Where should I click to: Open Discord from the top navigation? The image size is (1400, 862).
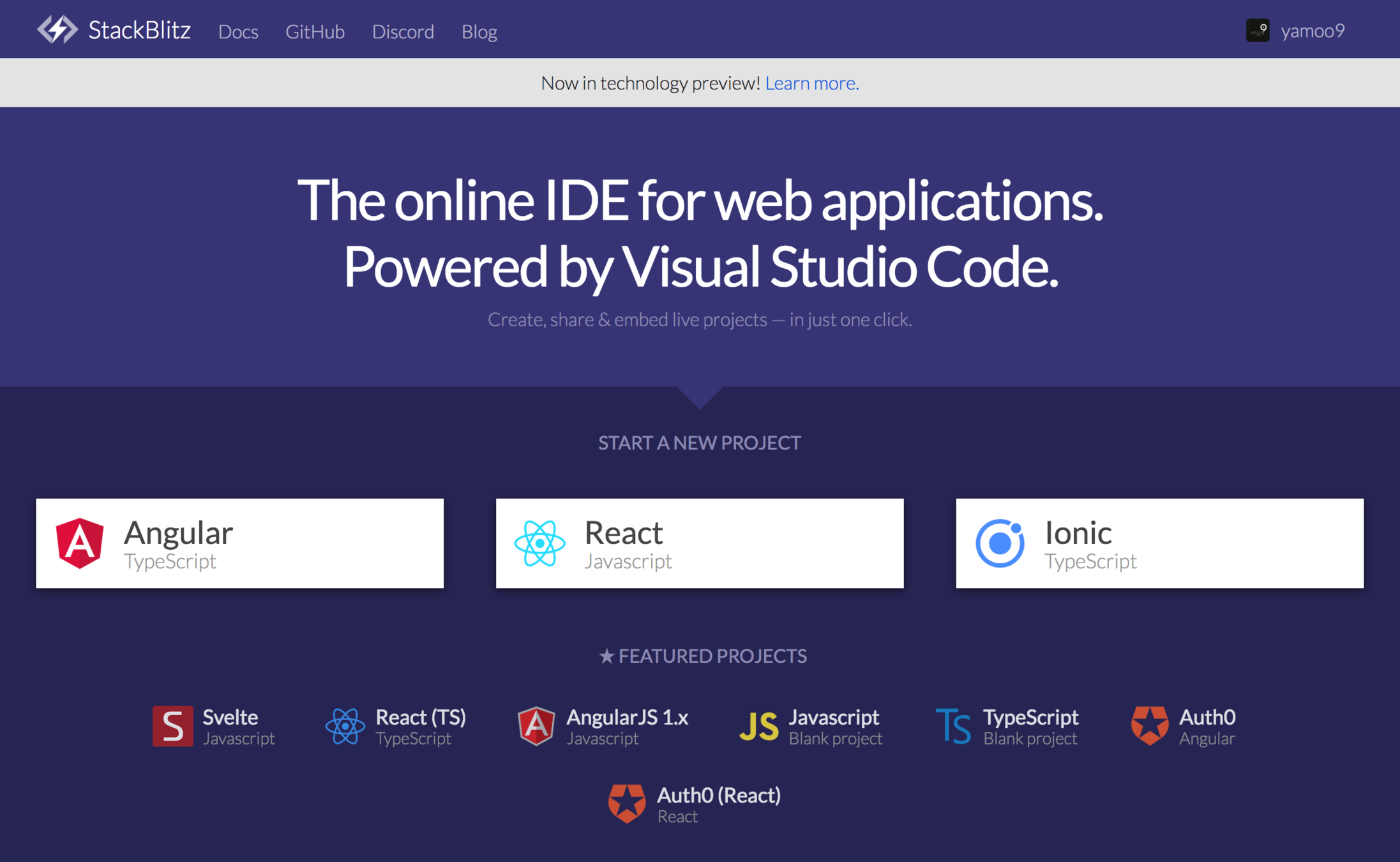(403, 31)
